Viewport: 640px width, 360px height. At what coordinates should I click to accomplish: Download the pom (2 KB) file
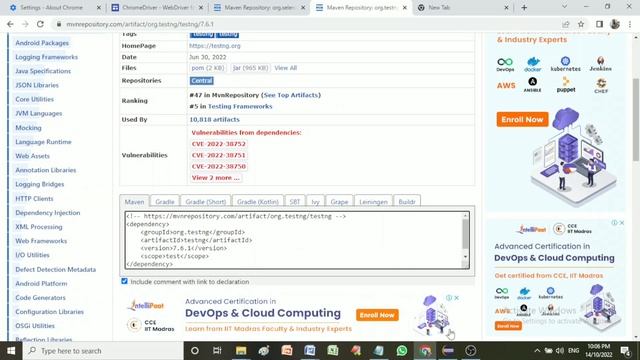[x=208, y=68]
